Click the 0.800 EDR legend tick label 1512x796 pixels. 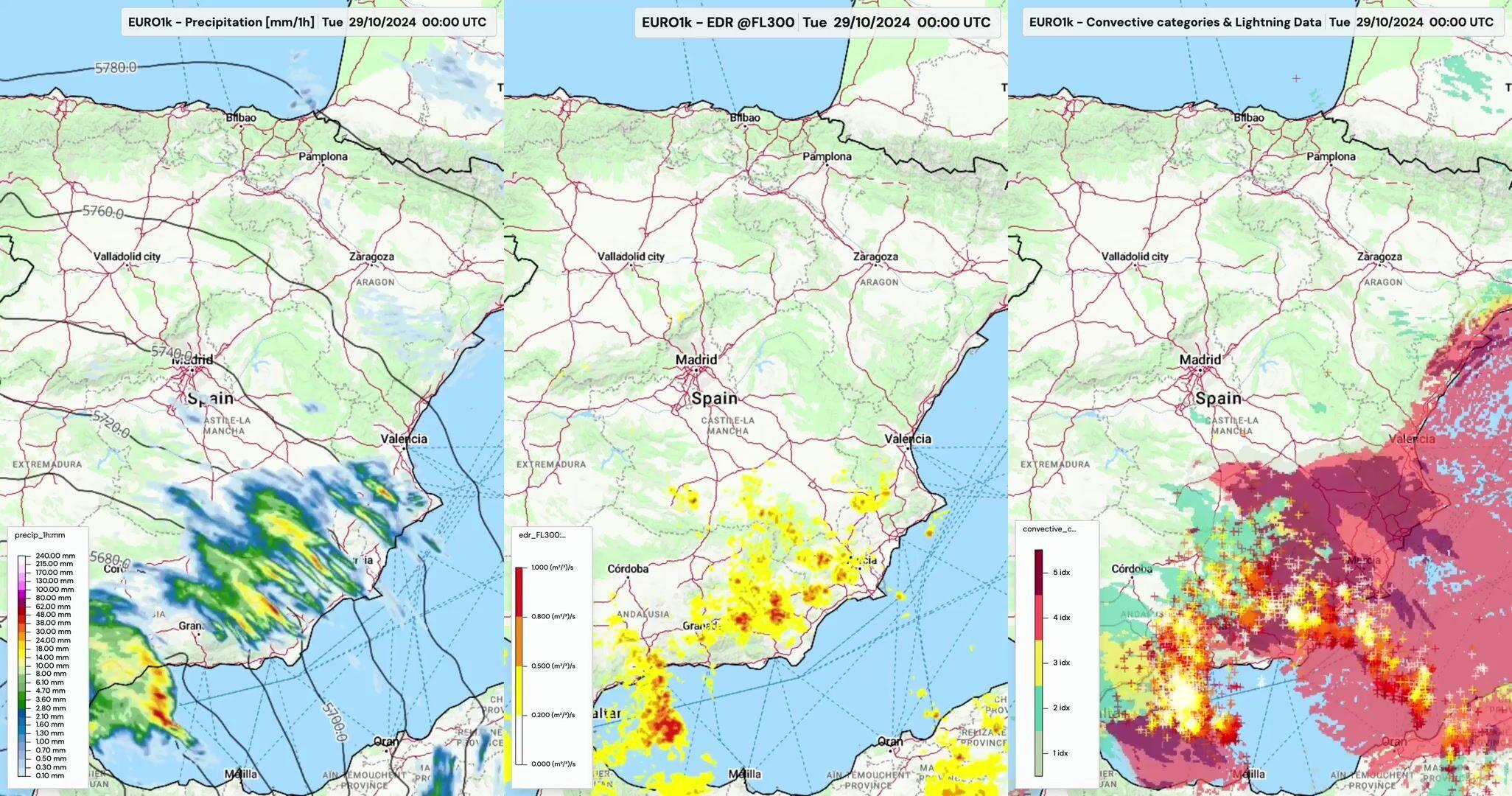pyautogui.click(x=552, y=616)
